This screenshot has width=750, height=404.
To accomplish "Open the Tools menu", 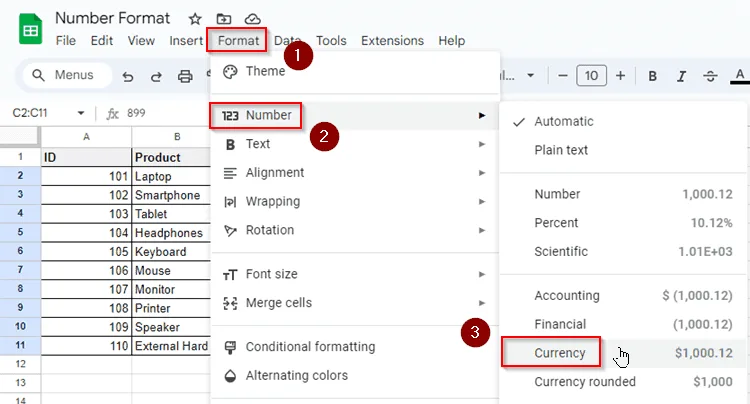I will click(x=331, y=41).
